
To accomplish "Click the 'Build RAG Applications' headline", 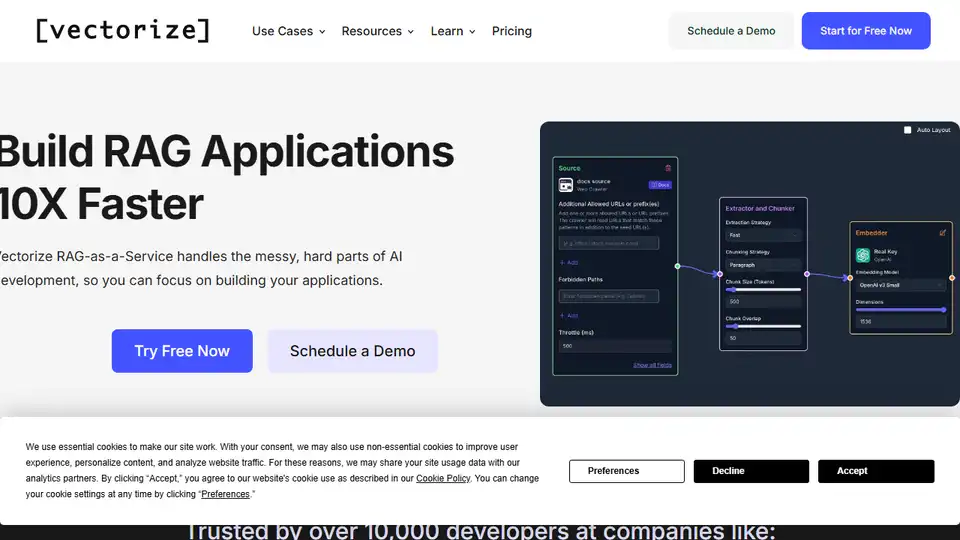I will 227,152.
